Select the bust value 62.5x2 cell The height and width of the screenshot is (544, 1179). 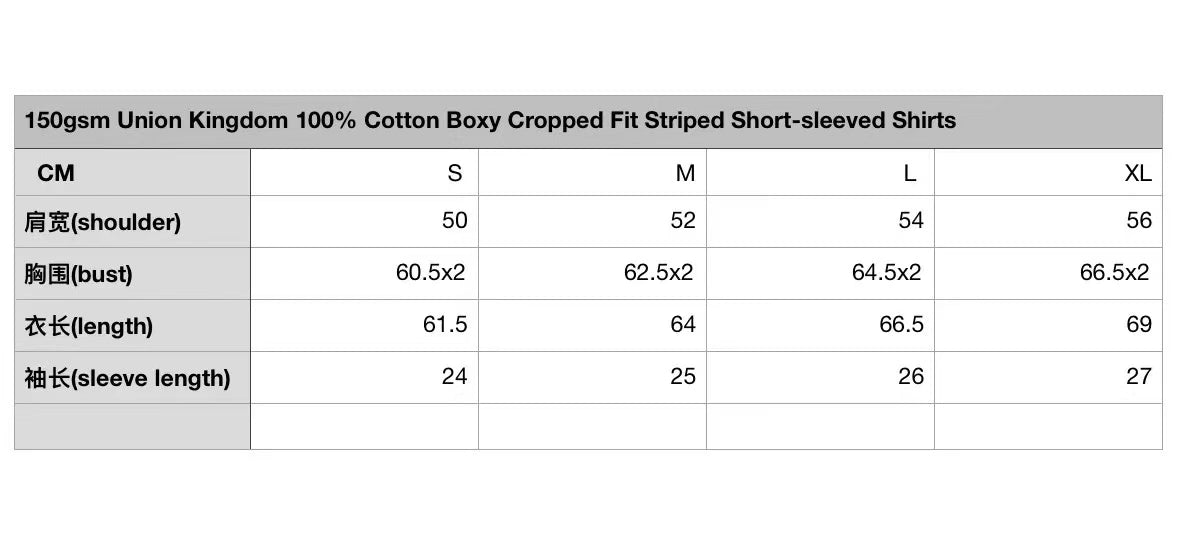(593, 273)
